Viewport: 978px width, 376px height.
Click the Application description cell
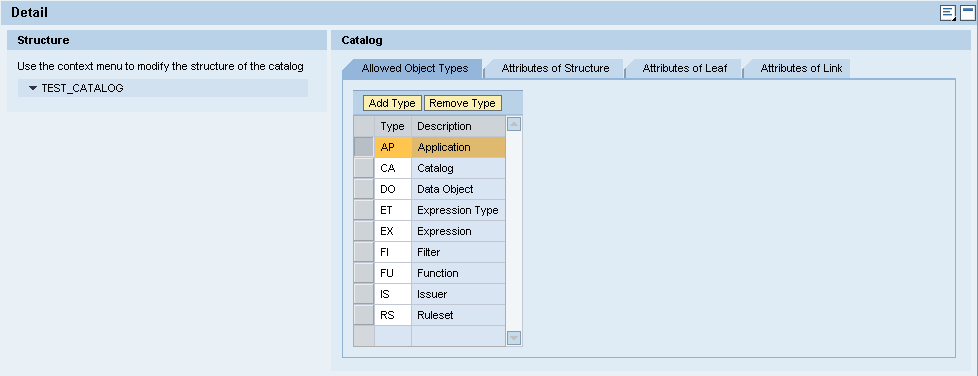458,147
